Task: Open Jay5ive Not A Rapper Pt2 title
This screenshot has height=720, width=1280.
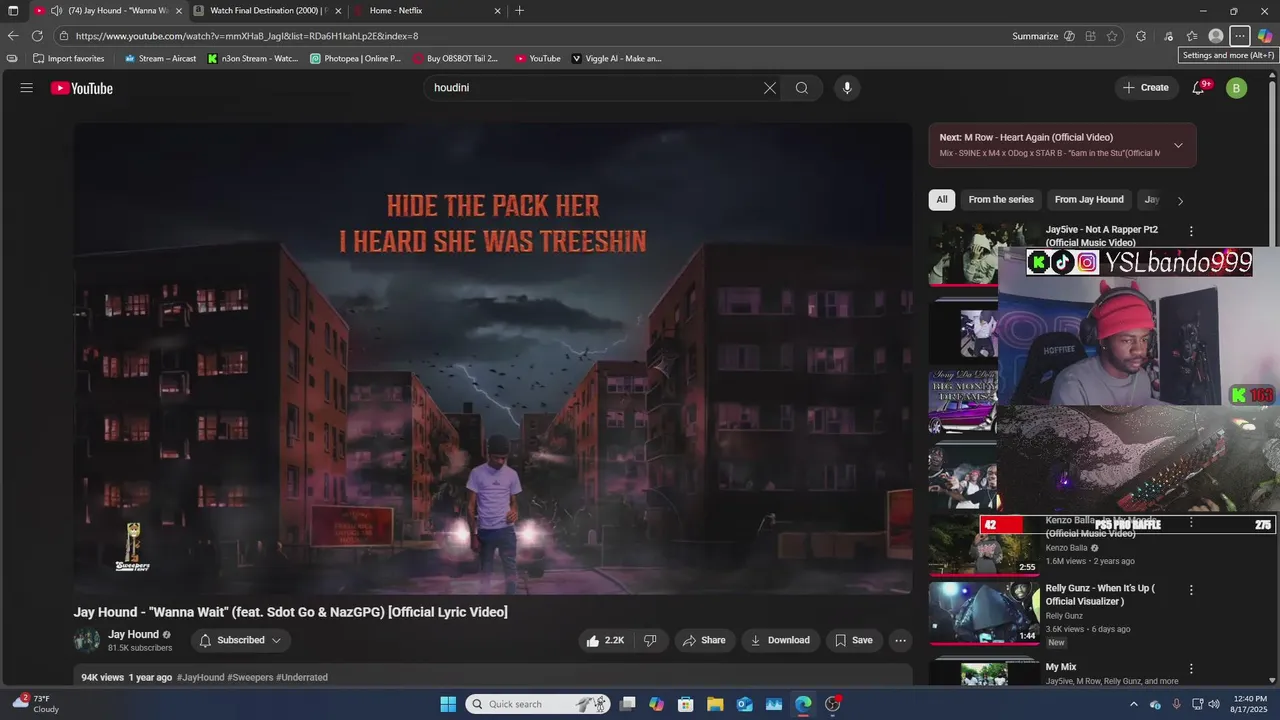Action: (1101, 236)
